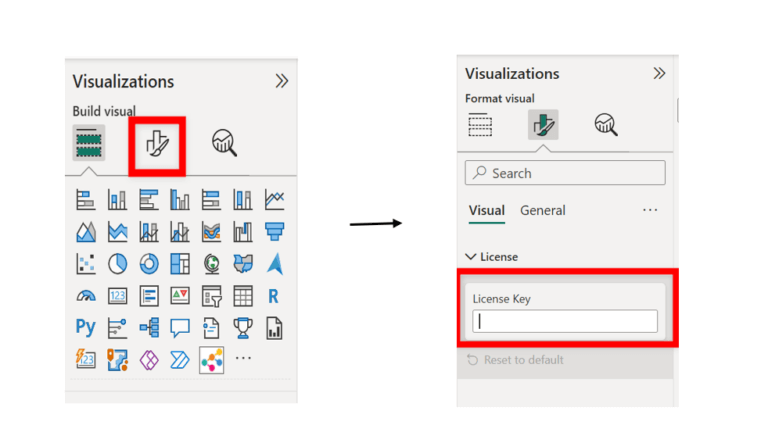768x443 pixels.
Task: Select the Area chart visual
Action: 86,232
